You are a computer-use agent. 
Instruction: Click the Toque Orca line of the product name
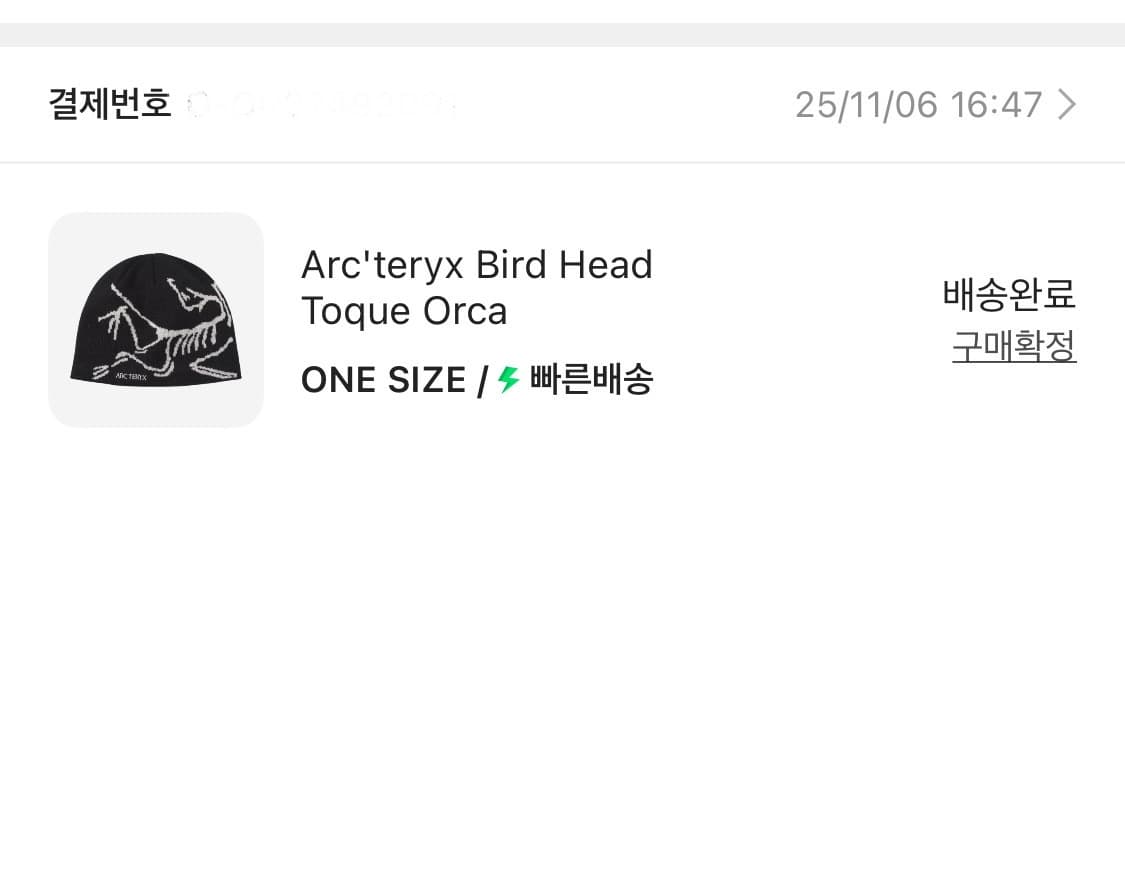click(x=404, y=311)
